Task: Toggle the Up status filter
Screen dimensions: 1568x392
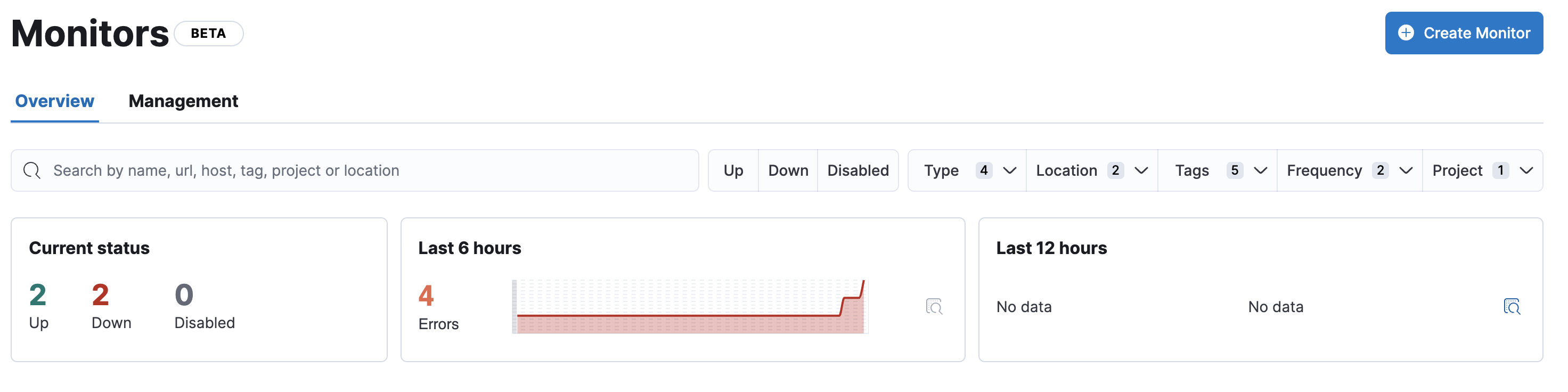Action: 733,170
